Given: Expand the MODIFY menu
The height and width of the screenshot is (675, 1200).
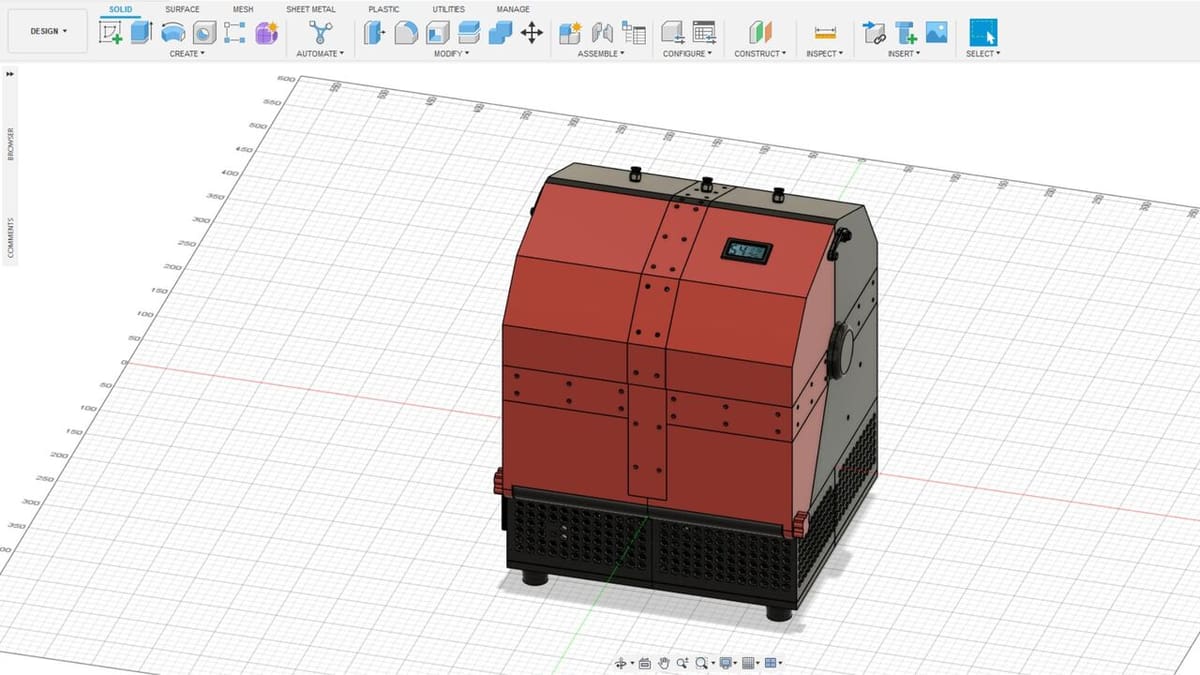Looking at the screenshot, I should (453, 54).
